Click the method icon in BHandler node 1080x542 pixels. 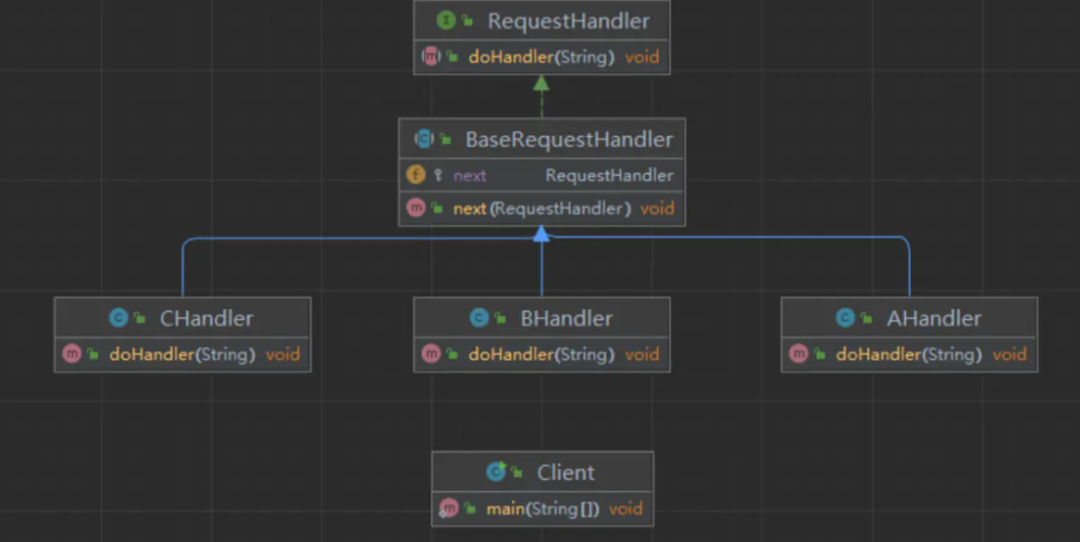[431, 353]
